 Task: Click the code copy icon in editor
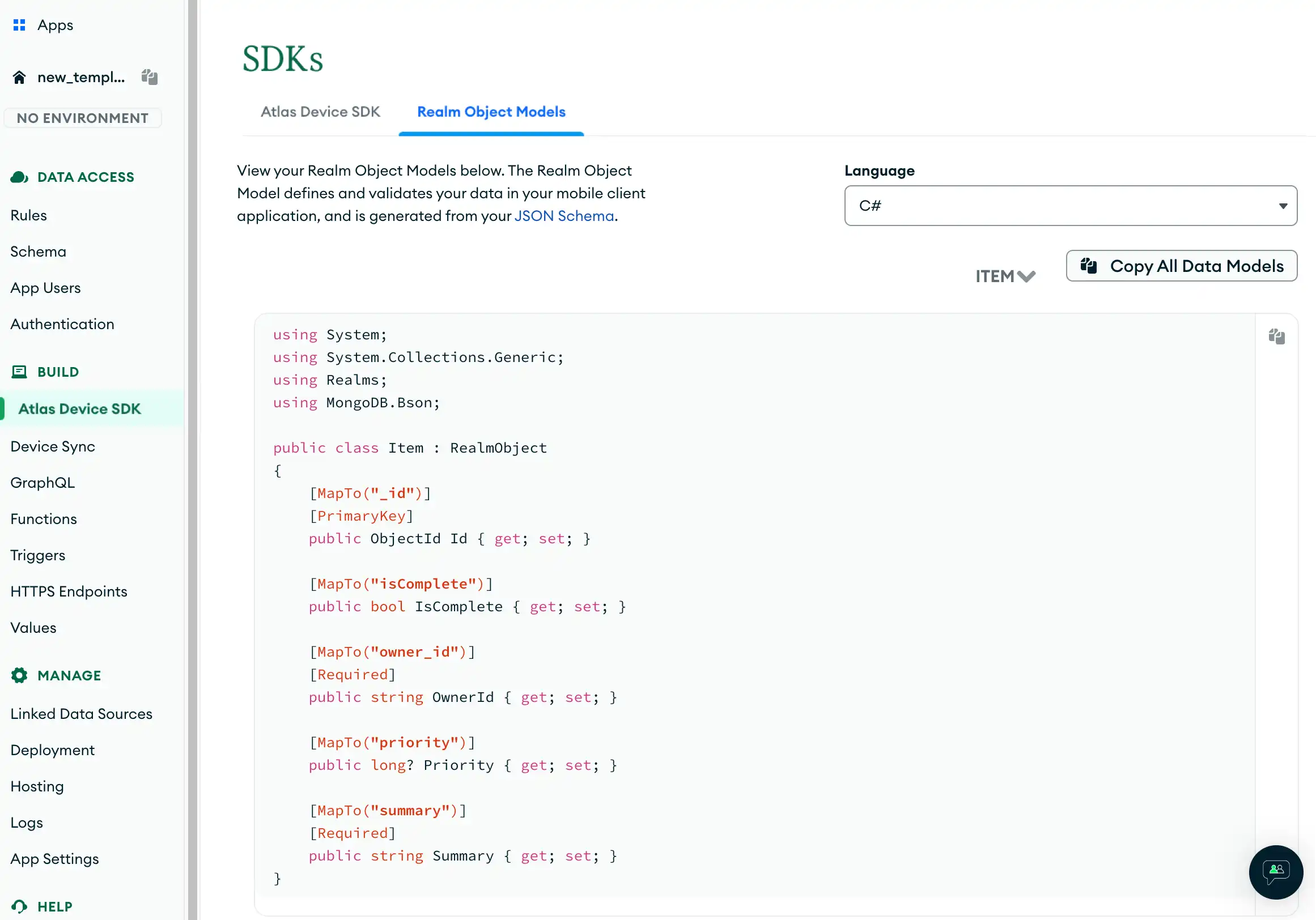point(1277,336)
